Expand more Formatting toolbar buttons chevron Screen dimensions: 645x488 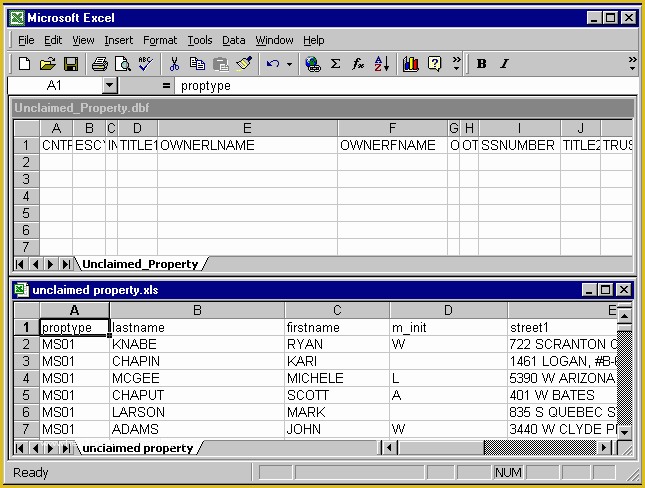[x=633, y=64]
